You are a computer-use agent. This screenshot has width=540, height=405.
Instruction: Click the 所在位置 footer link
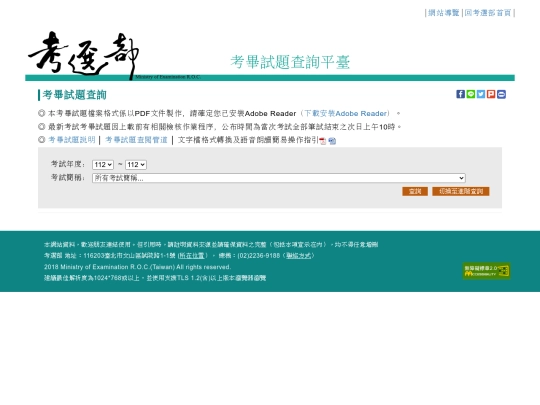(192, 256)
